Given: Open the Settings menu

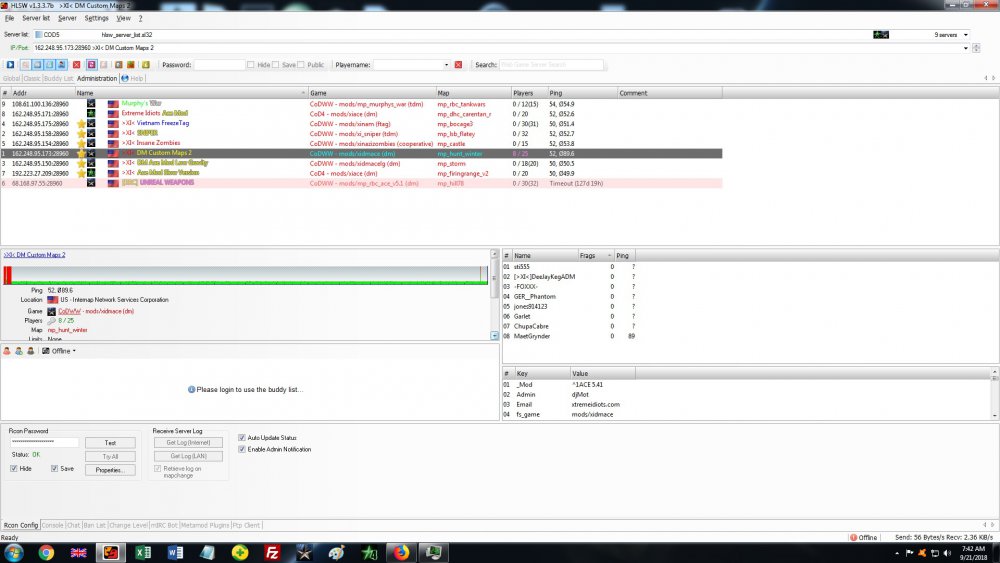Looking at the screenshot, I should pos(97,18).
